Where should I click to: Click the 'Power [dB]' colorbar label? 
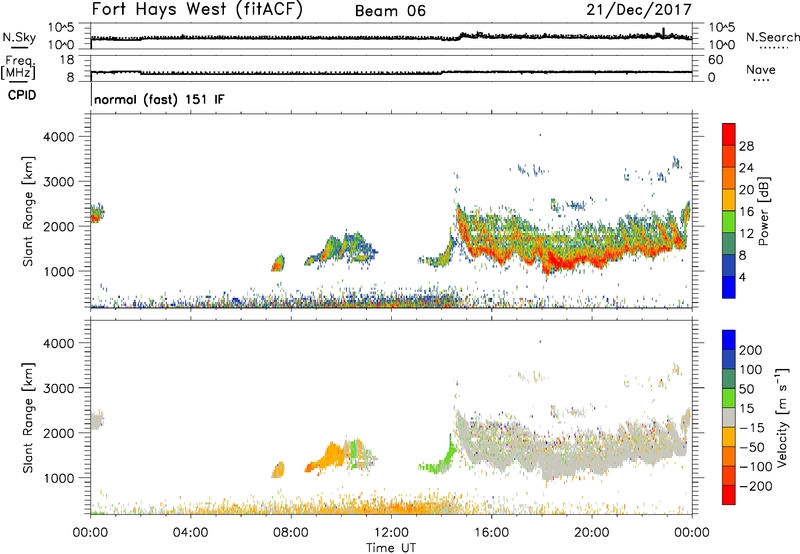[763, 211]
